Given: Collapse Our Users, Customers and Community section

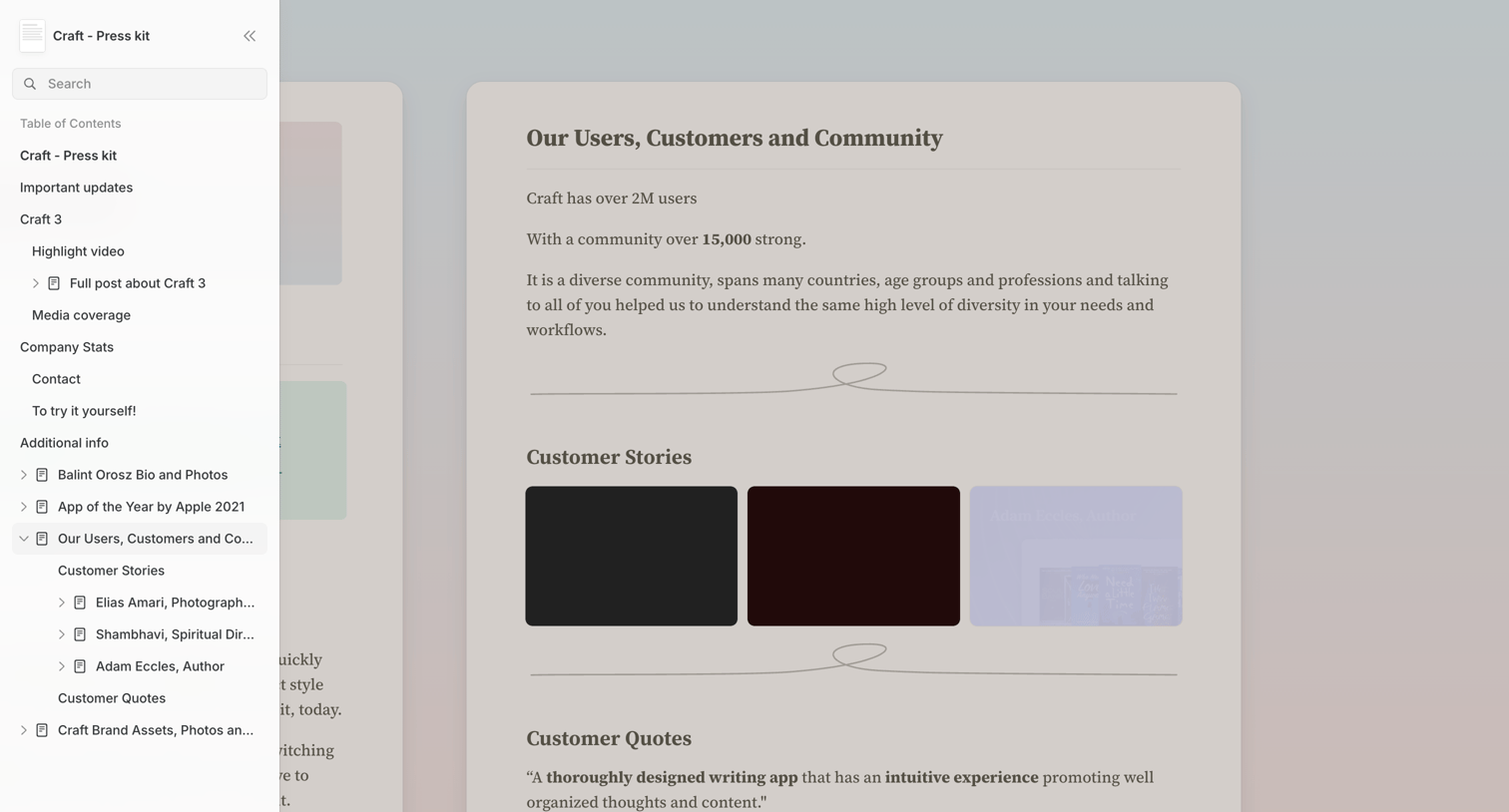Looking at the screenshot, I should (x=24, y=539).
